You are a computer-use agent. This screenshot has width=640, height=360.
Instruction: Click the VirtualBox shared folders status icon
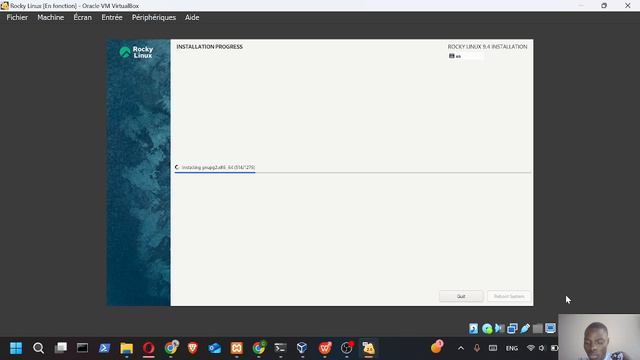512,329
